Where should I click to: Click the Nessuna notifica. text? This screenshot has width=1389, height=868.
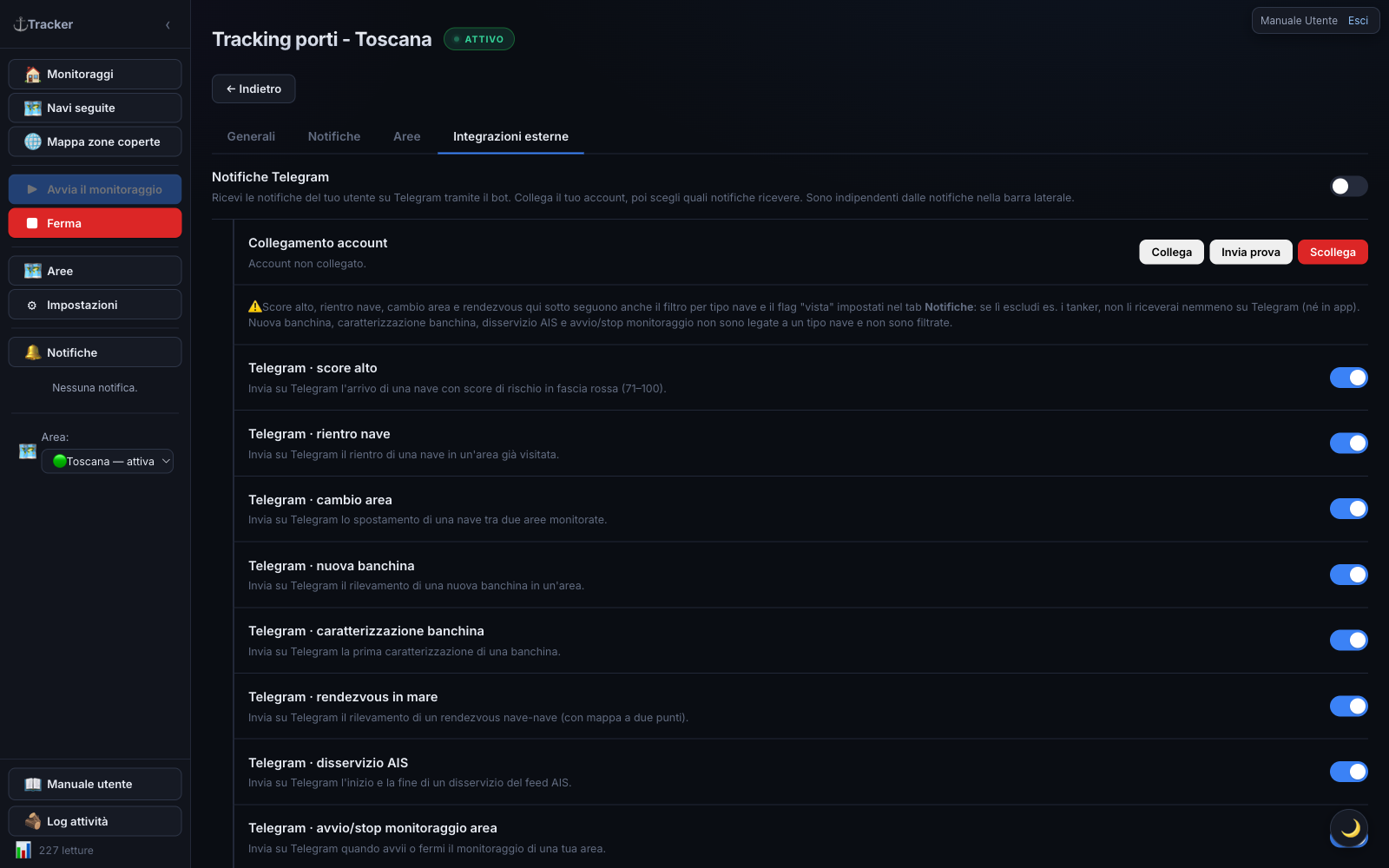[x=95, y=388]
